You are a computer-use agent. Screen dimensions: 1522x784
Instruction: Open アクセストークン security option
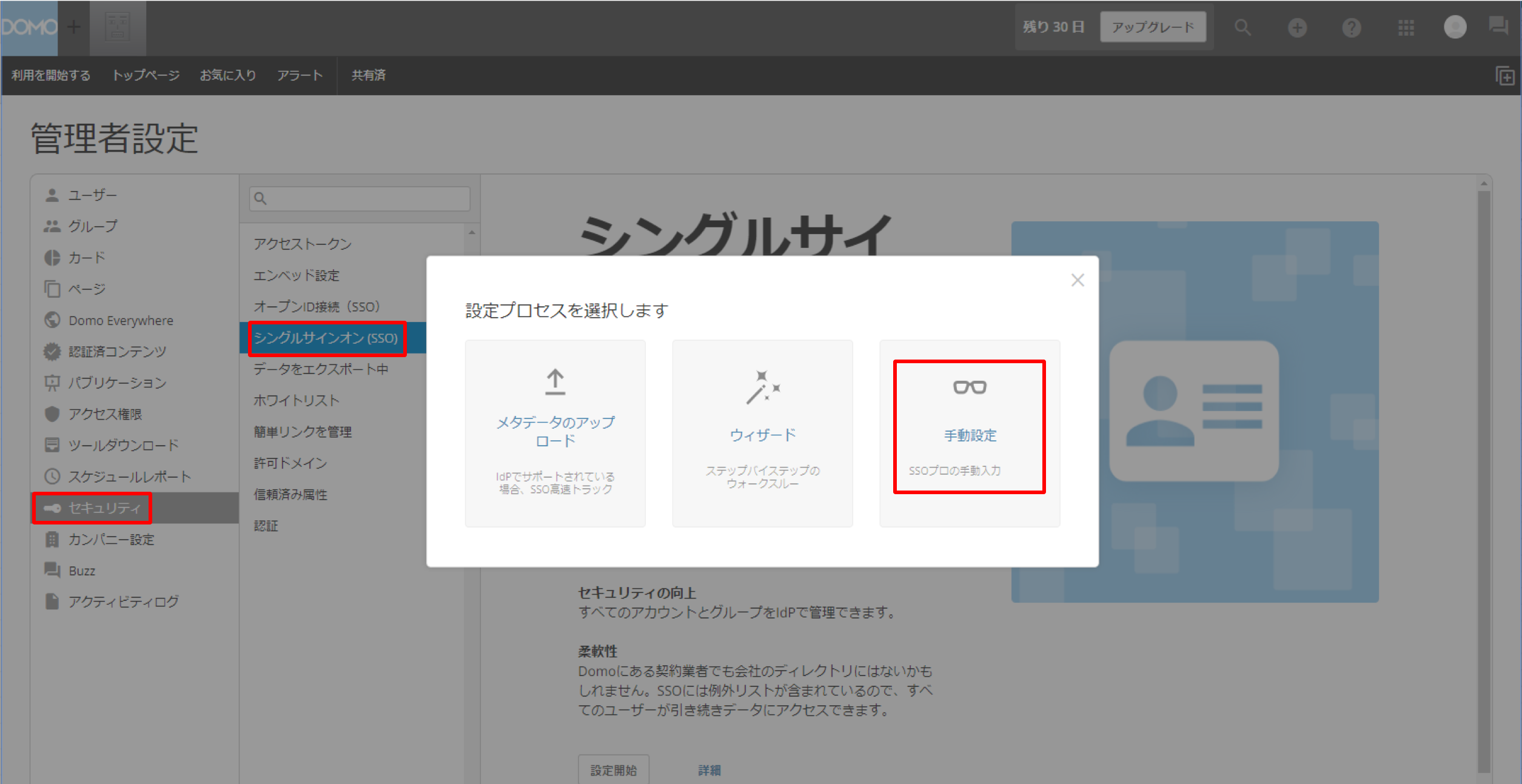pos(303,244)
